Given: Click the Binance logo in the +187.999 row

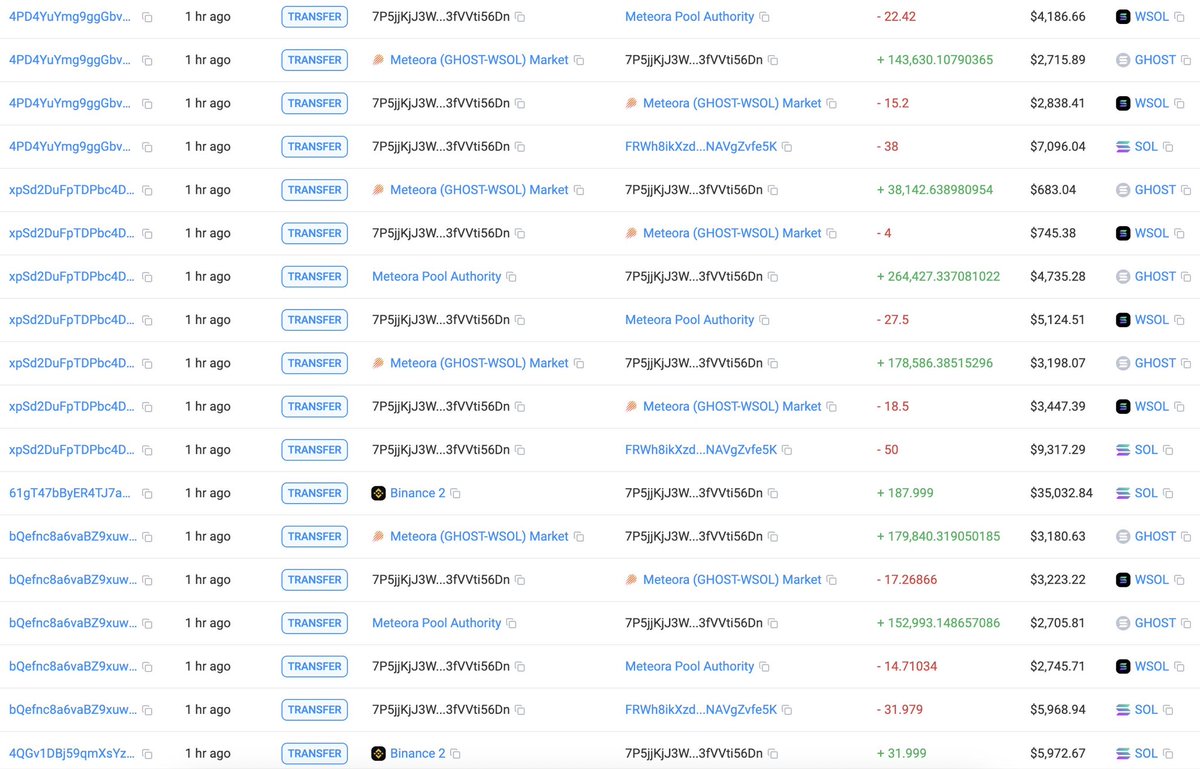Looking at the screenshot, I should coord(379,493).
